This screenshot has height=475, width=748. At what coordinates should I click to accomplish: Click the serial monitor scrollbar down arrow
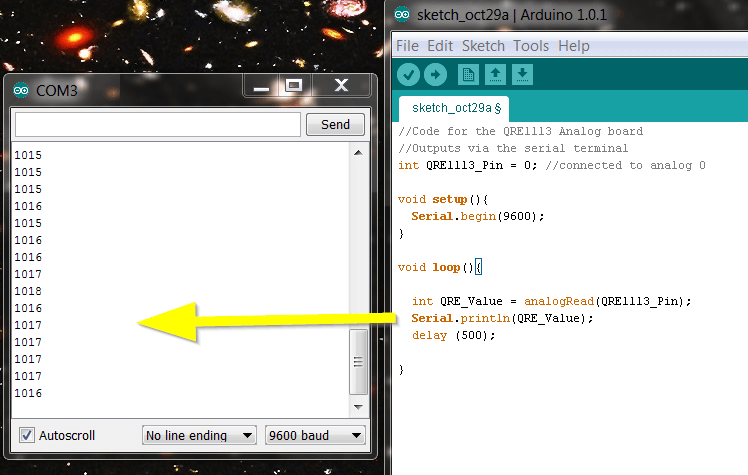[x=358, y=407]
